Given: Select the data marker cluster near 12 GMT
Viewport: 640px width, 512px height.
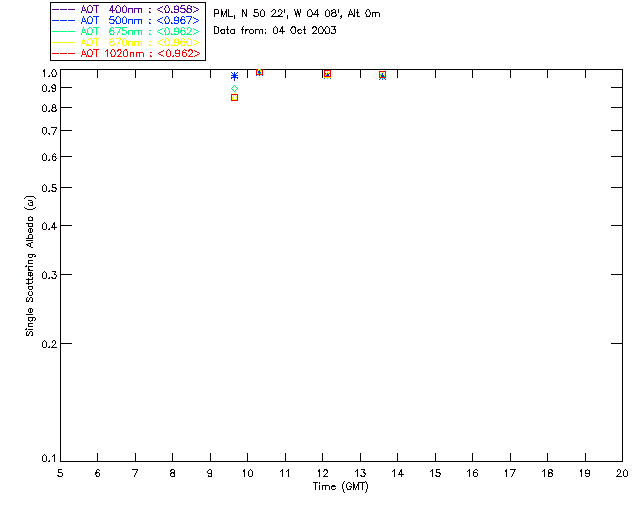Looking at the screenshot, I should tap(326, 74).
